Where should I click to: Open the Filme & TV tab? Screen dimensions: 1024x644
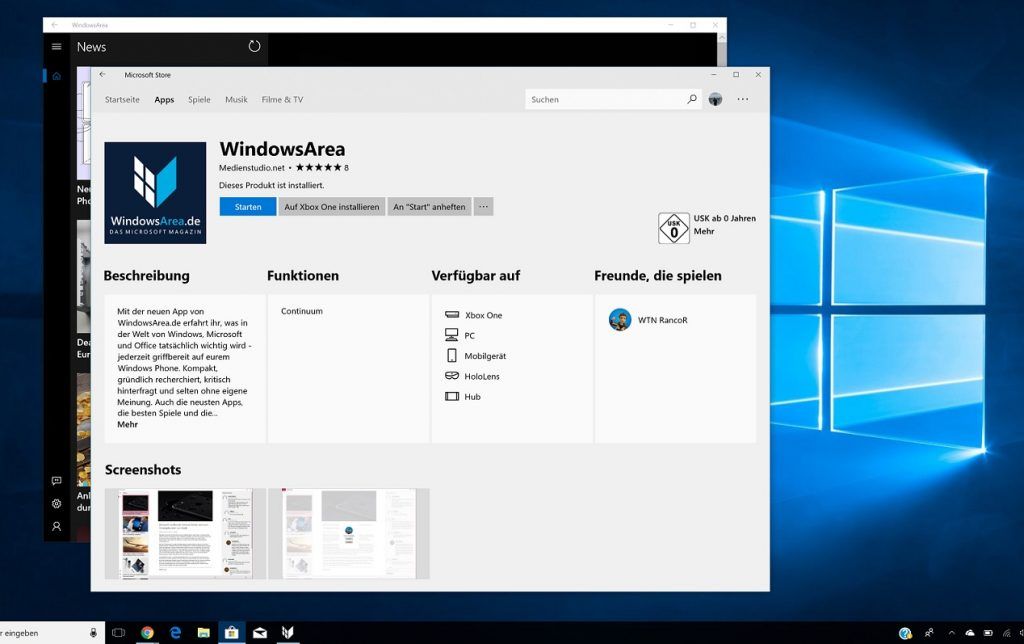282,100
